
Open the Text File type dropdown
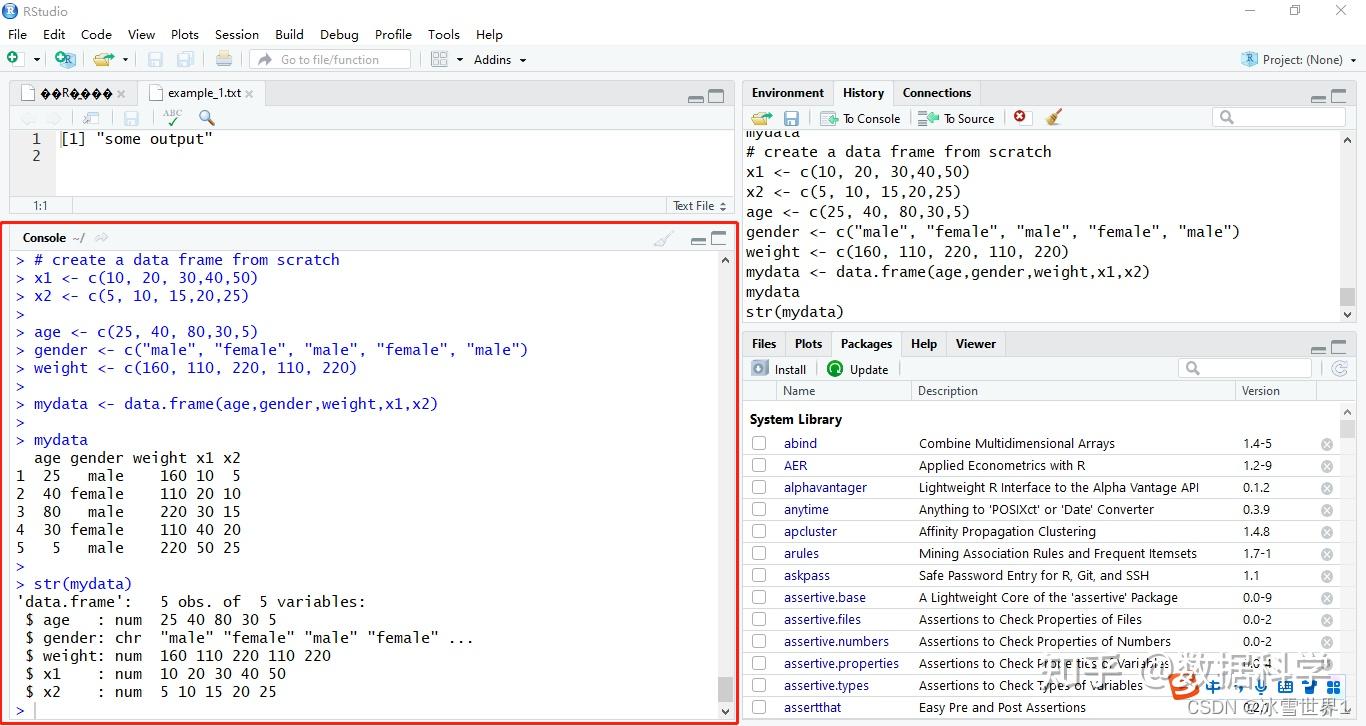(699, 206)
